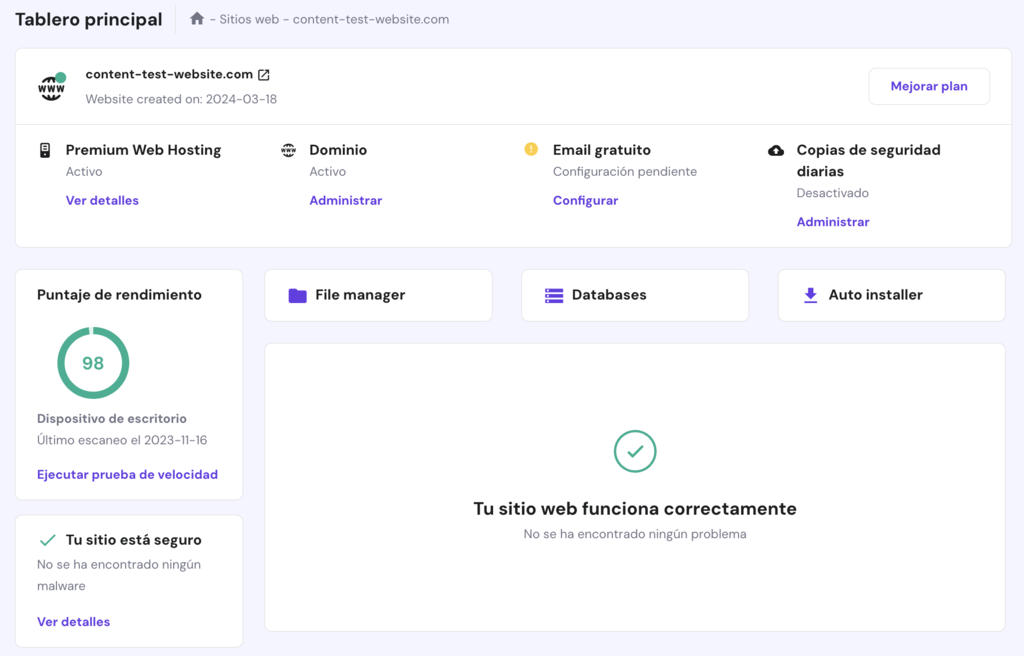Screen dimensions: 1024x656
Task: Run Ejecutar prueba de velocidad
Action: point(127,474)
